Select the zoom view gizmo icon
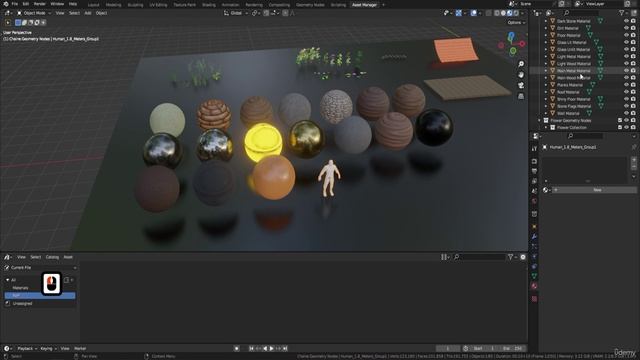This screenshot has height=360, width=640. point(521,64)
